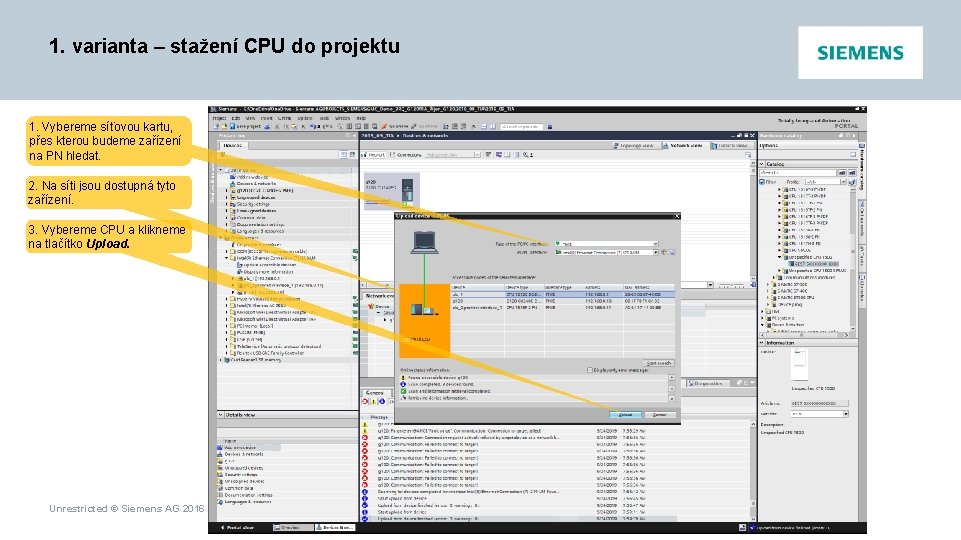The width and height of the screenshot is (961, 540).
Task: Click the Open project toolbar icon
Action: (223, 126)
